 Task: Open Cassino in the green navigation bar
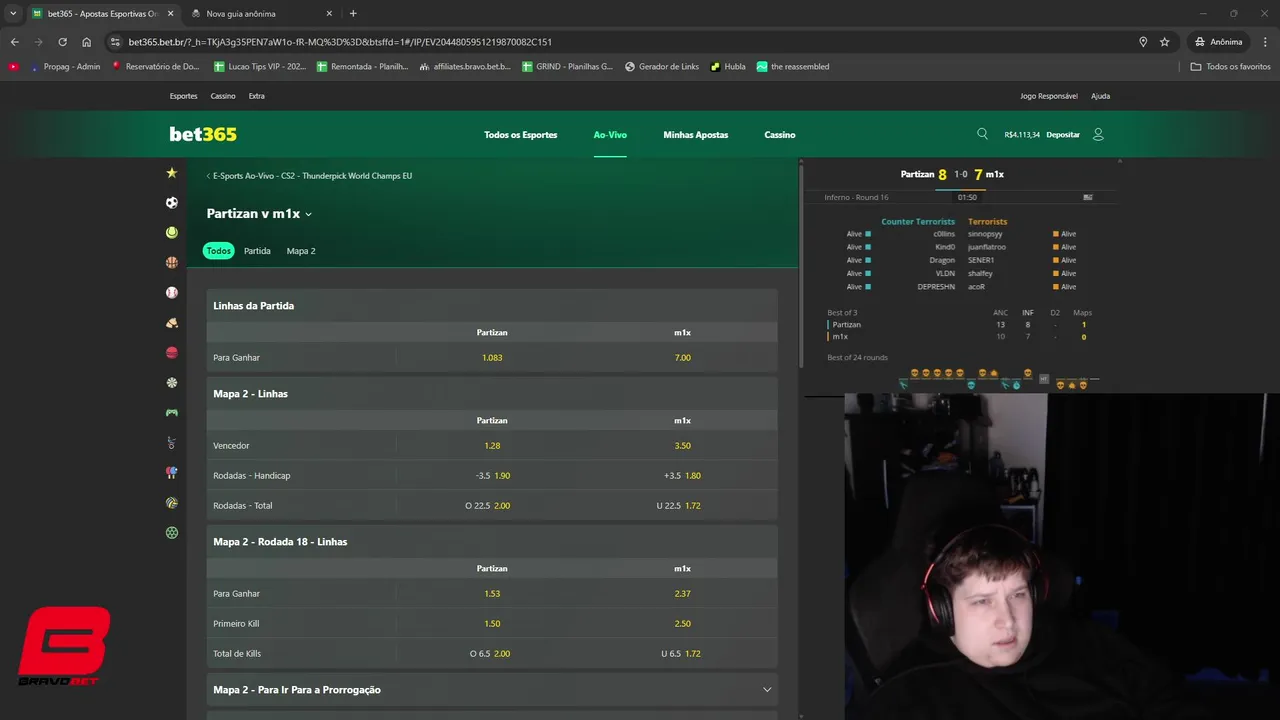coord(780,134)
